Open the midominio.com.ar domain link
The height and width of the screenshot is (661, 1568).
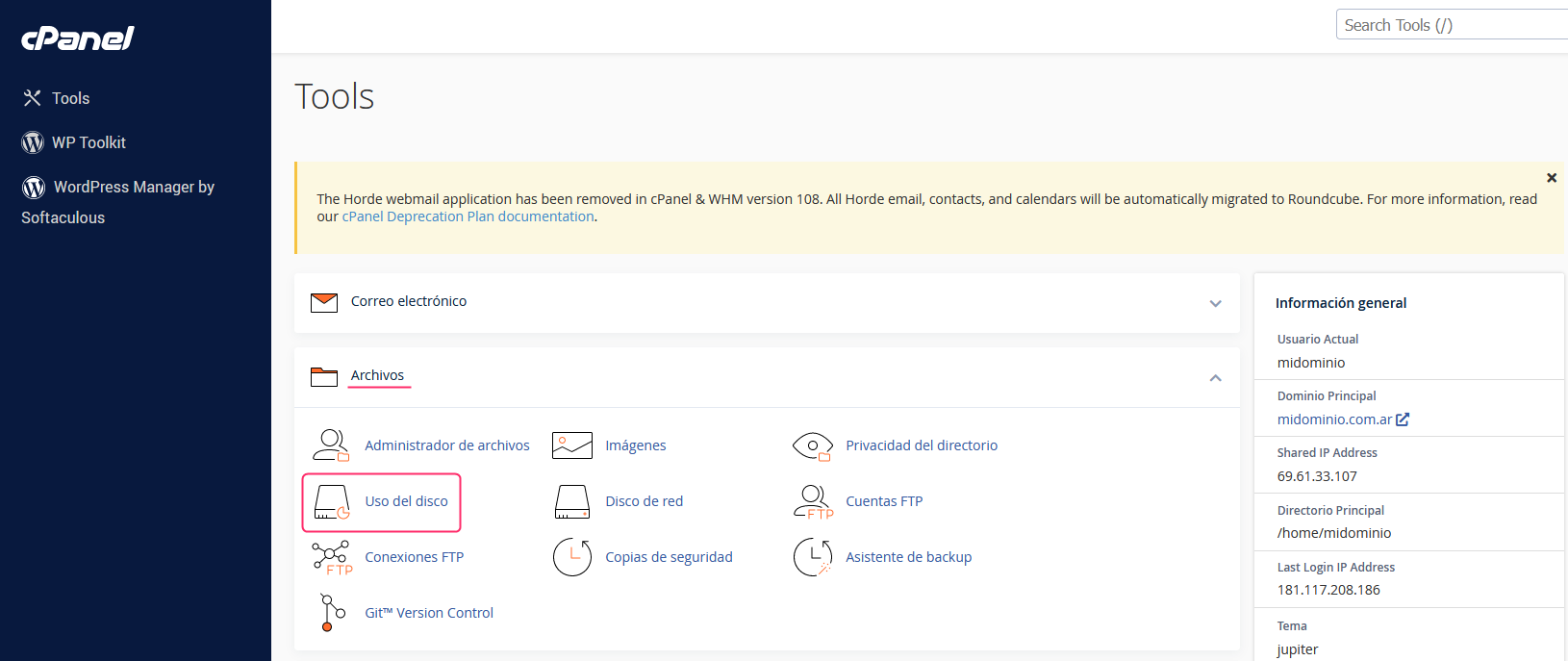[x=1334, y=419]
